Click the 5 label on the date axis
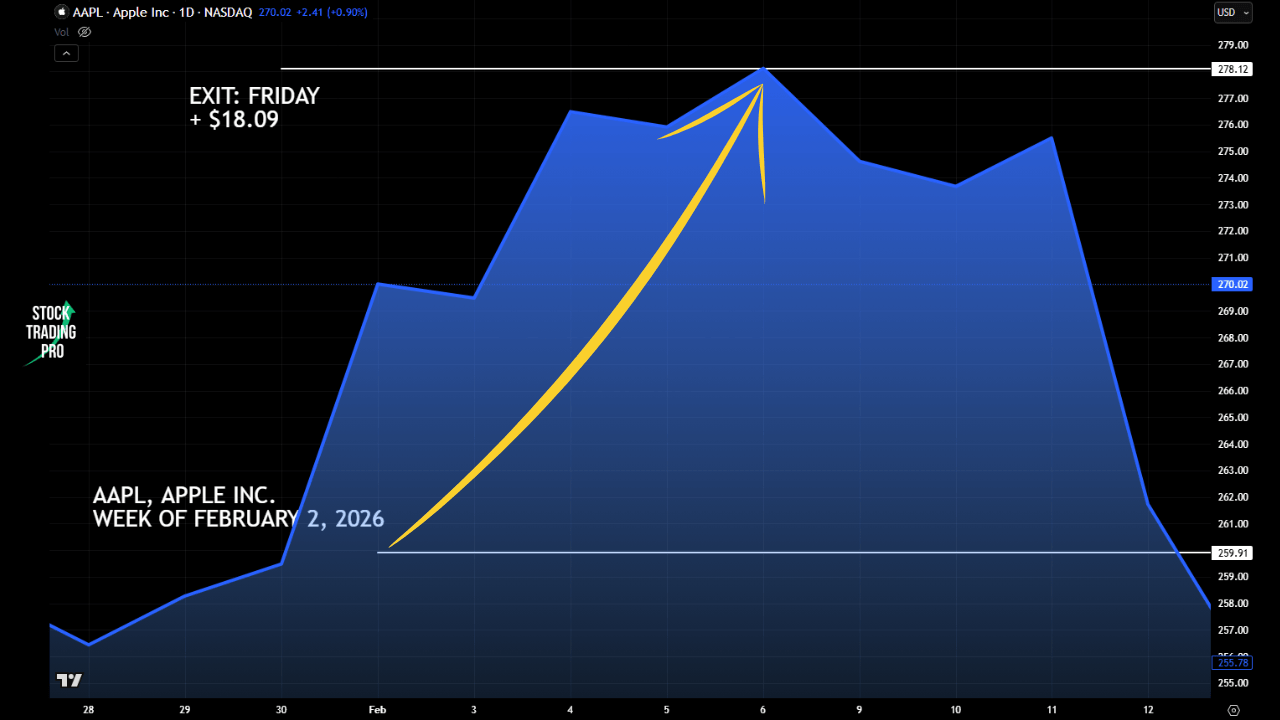Viewport: 1280px width, 720px height. coord(667,709)
